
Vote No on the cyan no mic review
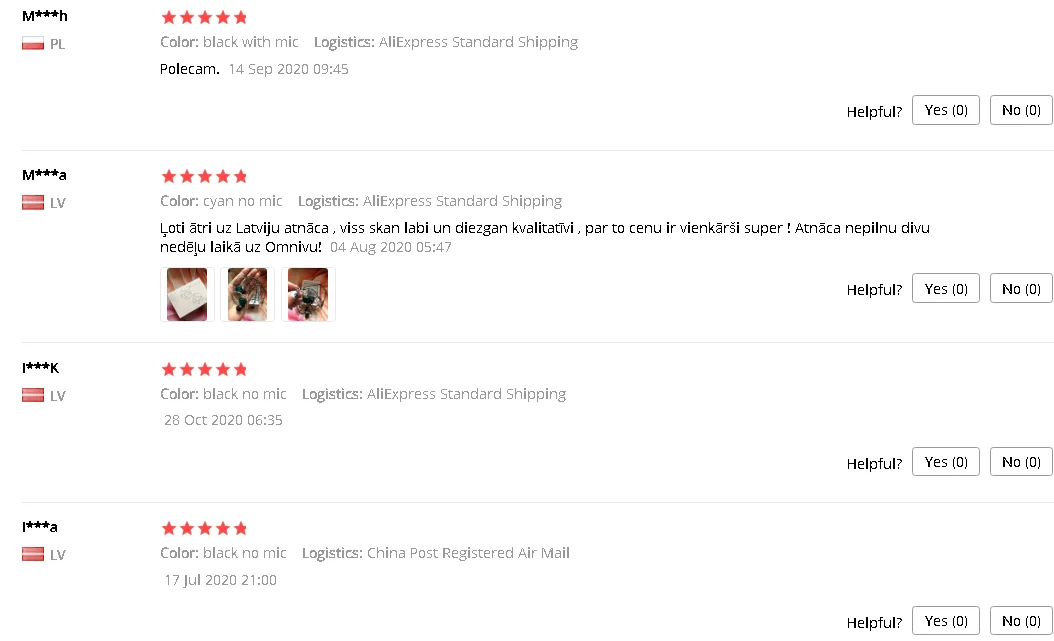[1021, 289]
